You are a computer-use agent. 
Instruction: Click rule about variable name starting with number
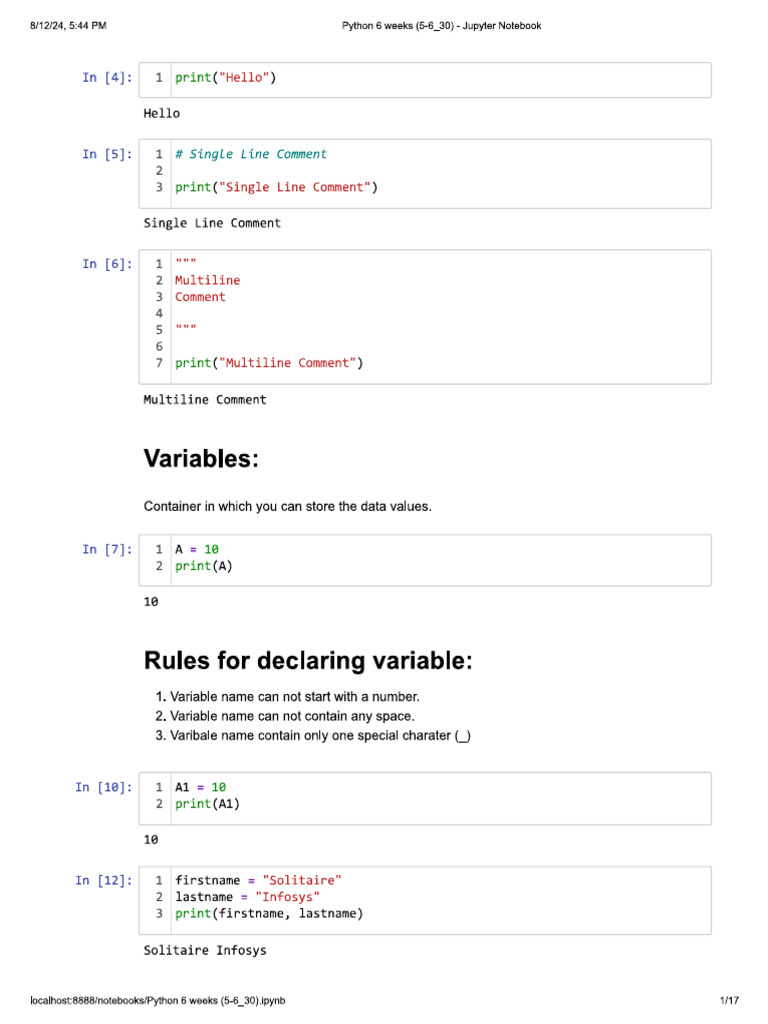(x=288, y=697)
